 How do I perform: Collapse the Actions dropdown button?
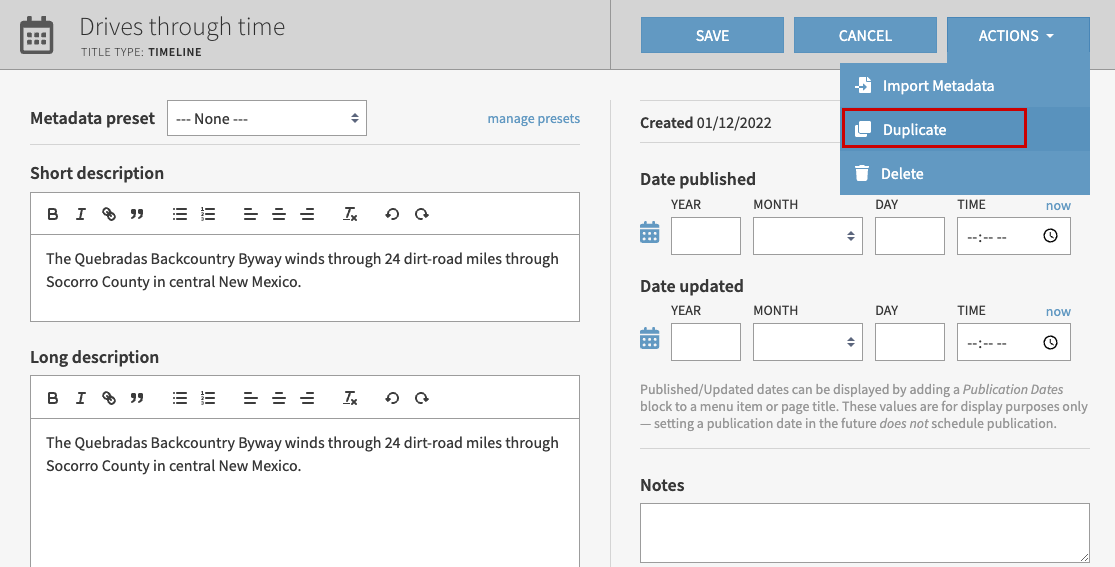1018,36
